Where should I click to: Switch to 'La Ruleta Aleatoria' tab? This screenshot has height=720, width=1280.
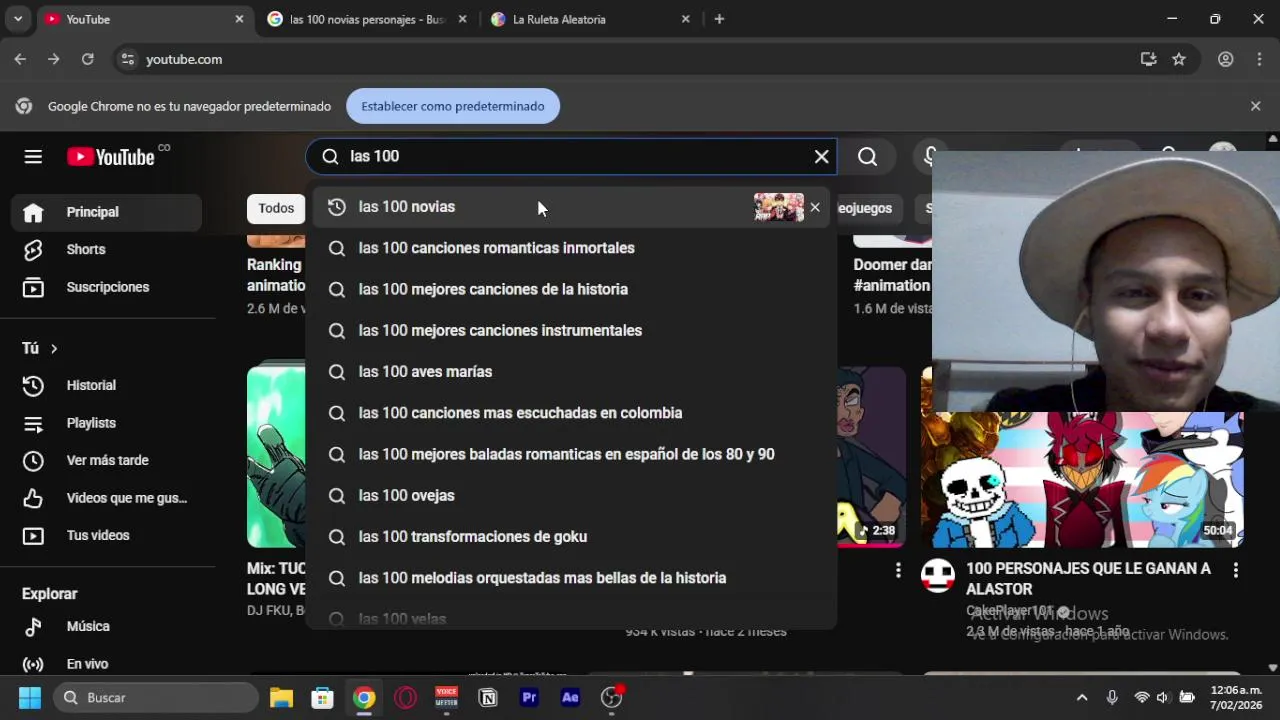(590, 19)
